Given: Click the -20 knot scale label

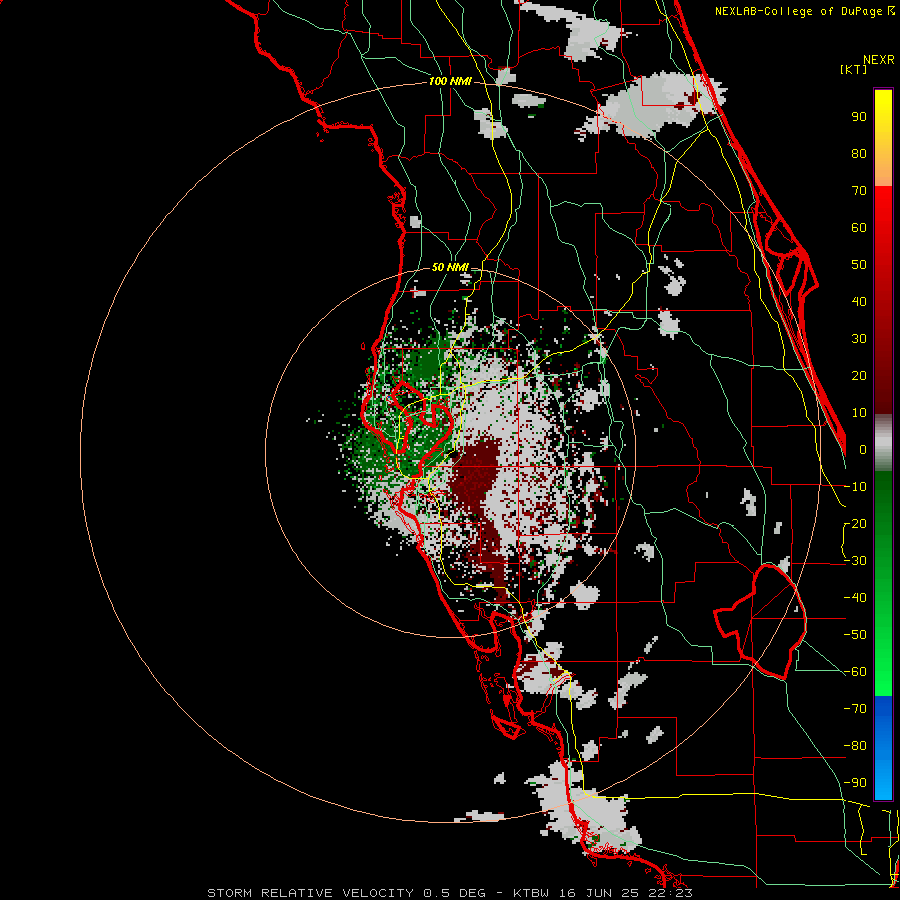Looking at the screenshot, I should (855, 524).
